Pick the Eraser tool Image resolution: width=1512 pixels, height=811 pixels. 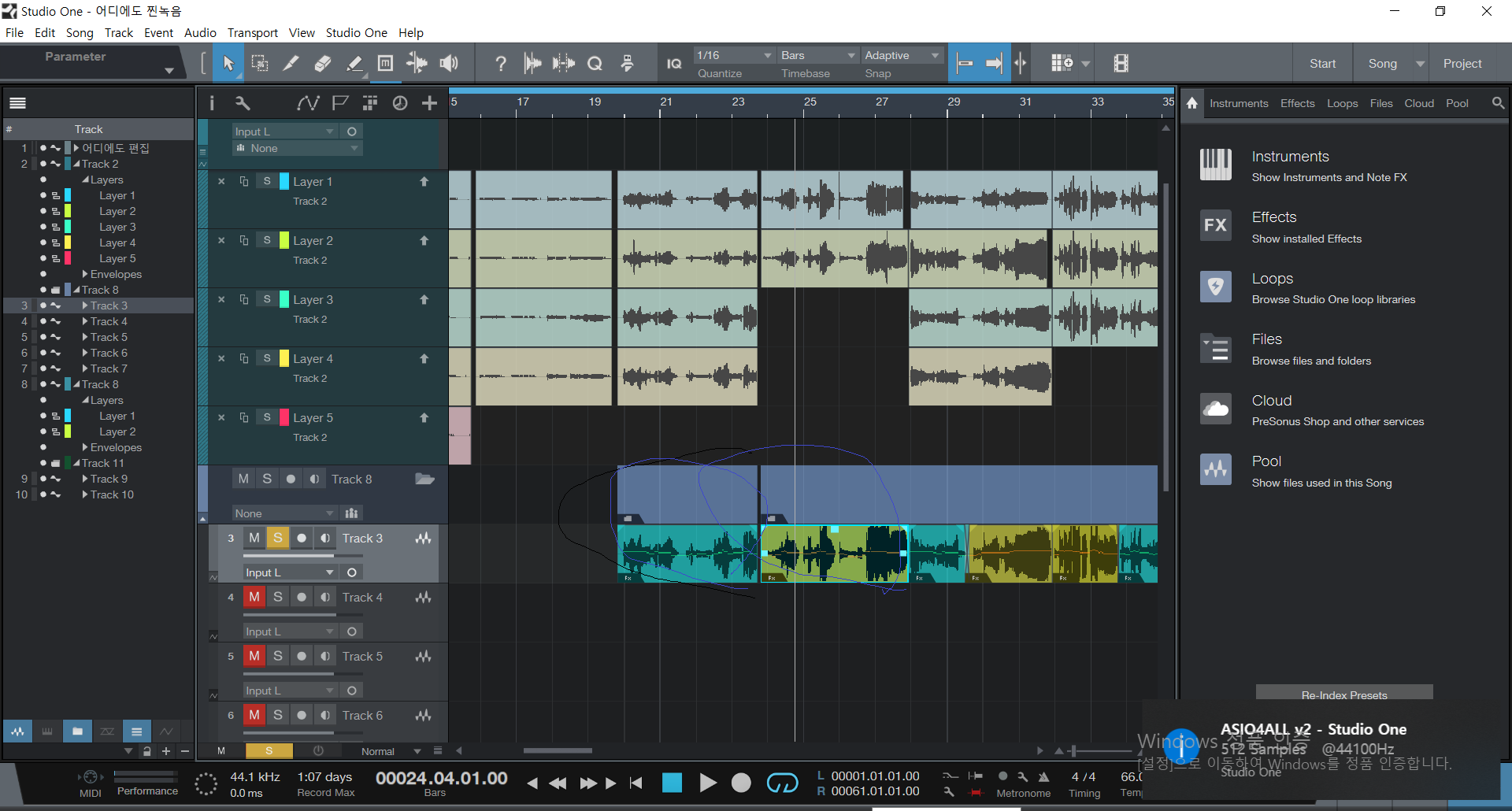(x=323, y=64)
